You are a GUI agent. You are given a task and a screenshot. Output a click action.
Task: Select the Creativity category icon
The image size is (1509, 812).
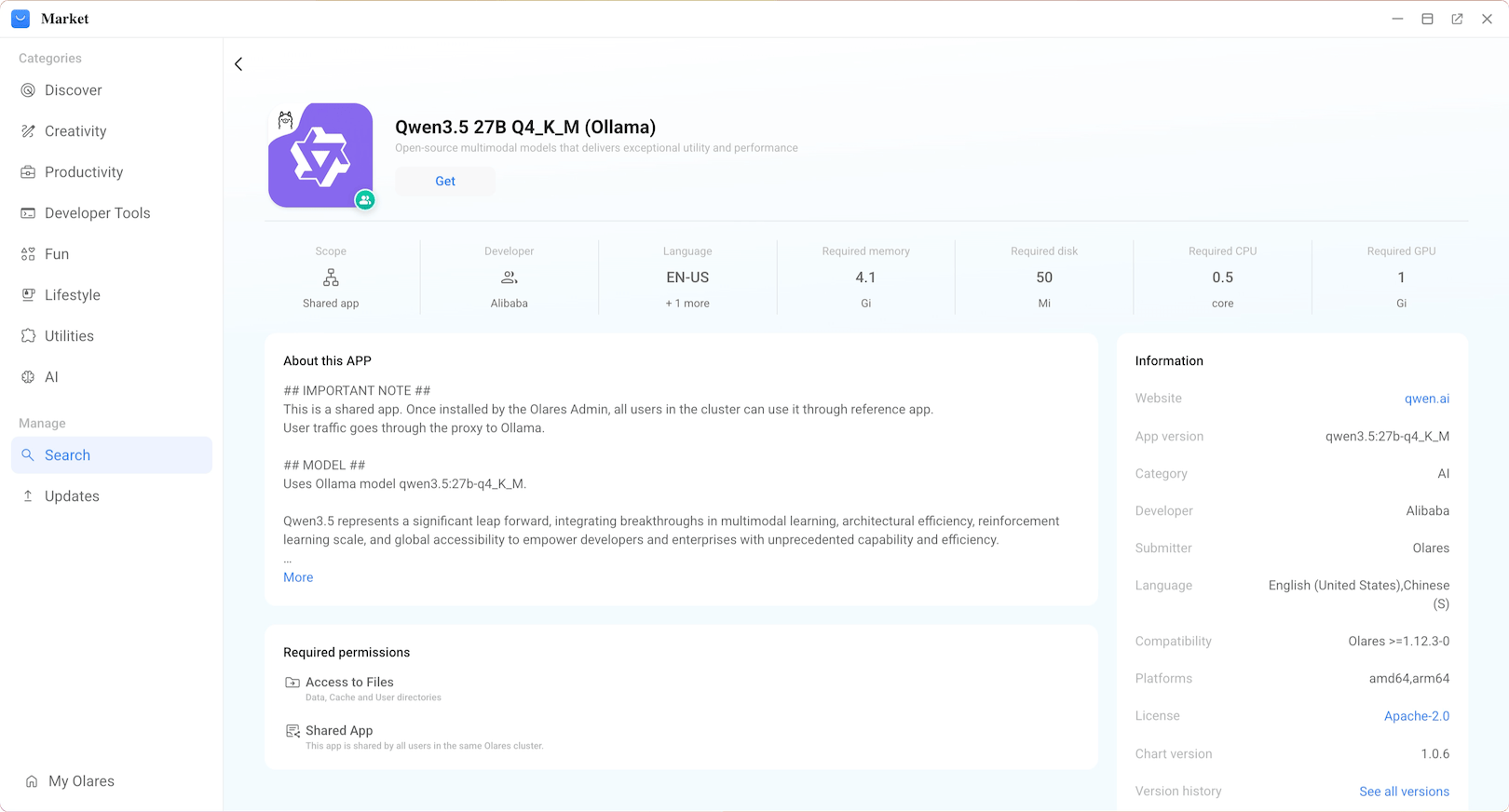click(28, 131)
